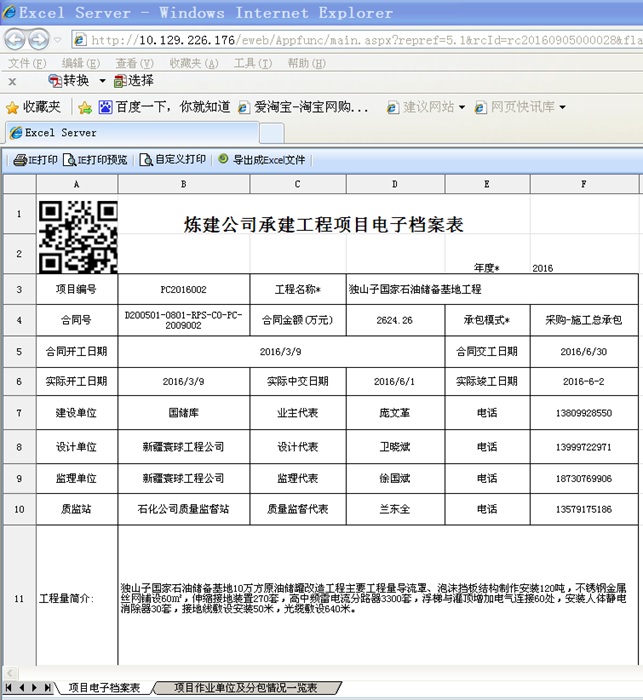Close the toolbar with the X
The image size is (643, 700).
point(12,82)
